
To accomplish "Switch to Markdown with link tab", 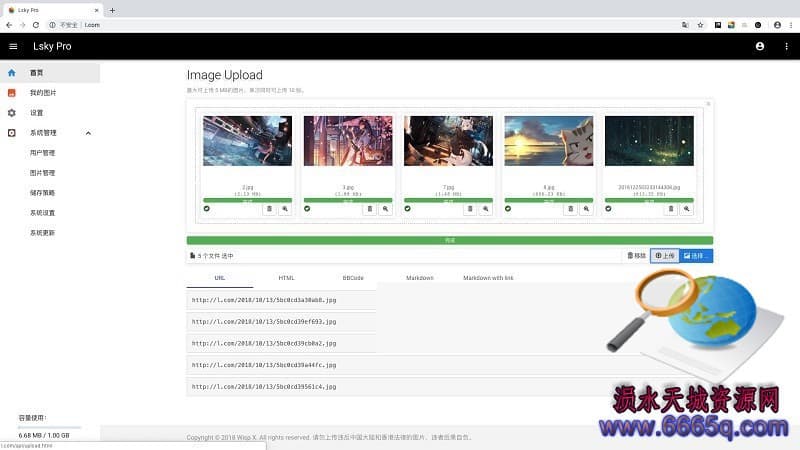I will pos(488,278).
